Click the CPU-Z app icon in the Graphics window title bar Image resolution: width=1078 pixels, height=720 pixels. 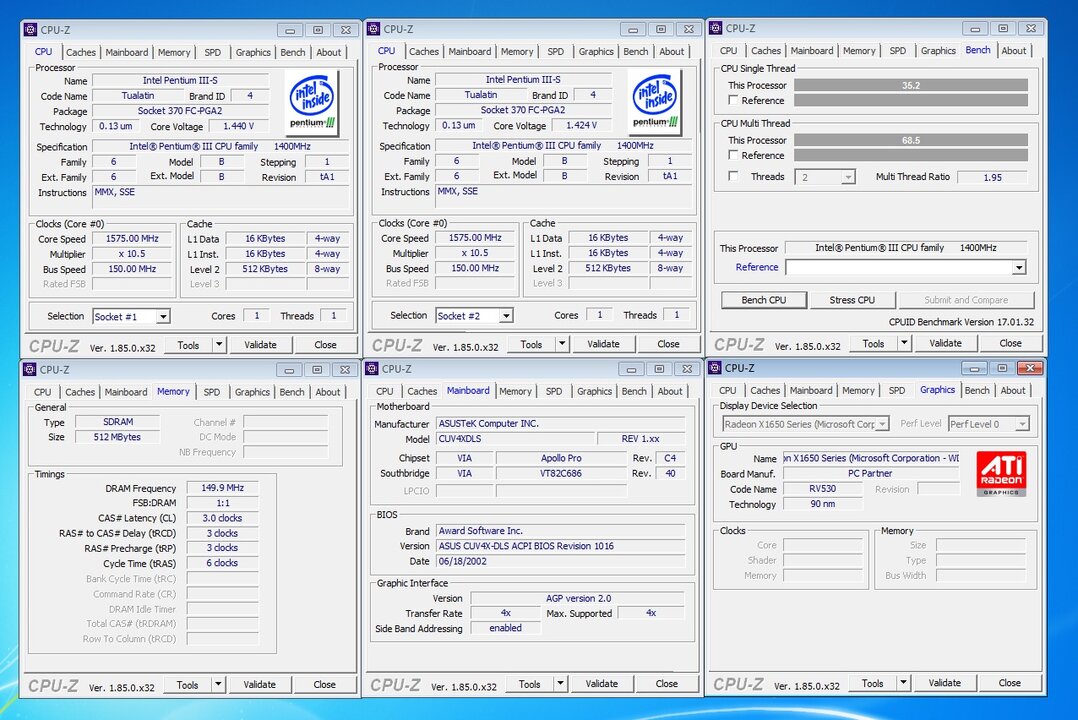[x=714, y=368]
